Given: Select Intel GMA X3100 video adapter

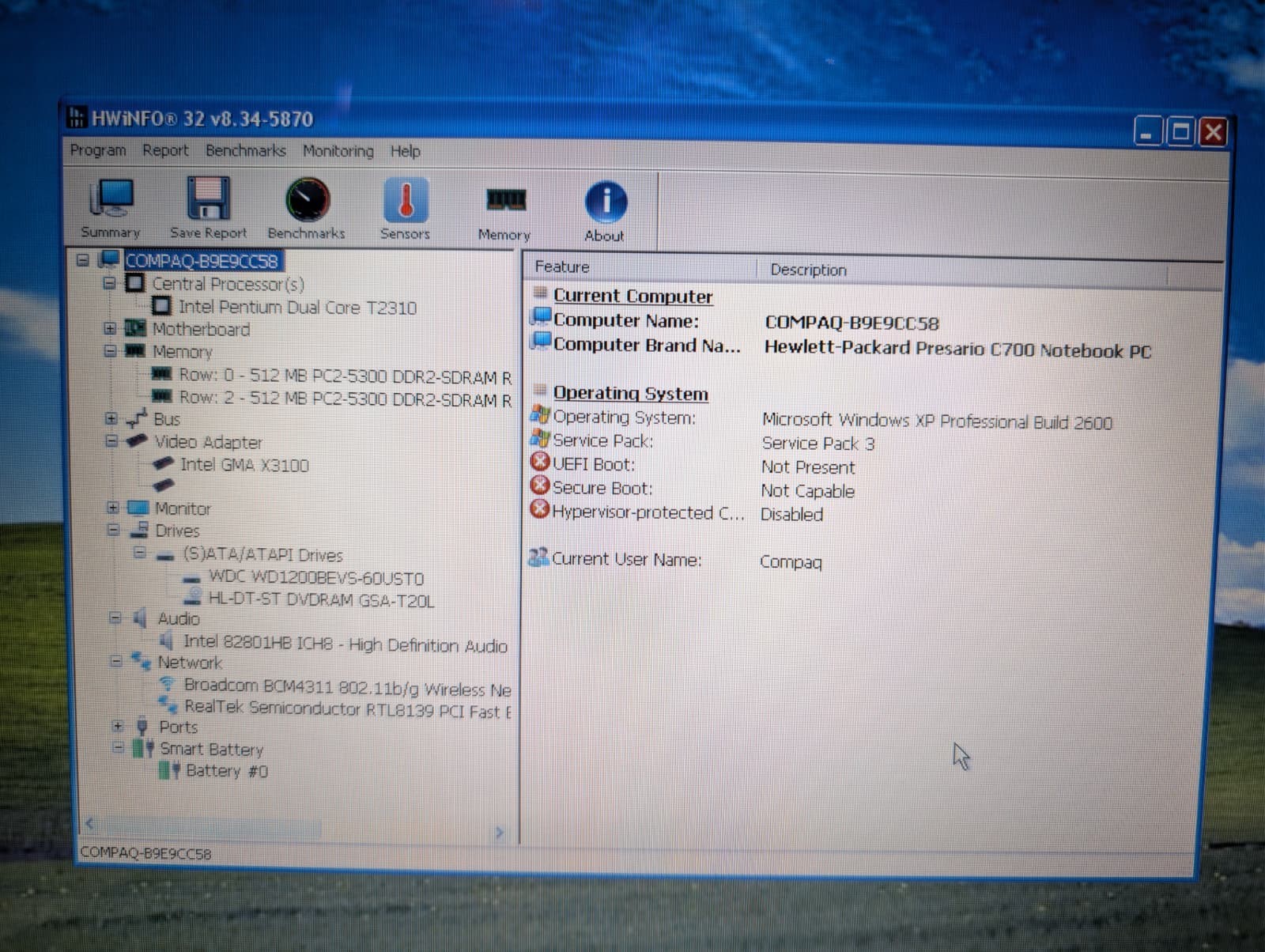Looking at the screenshot, I should coord(244,465).
